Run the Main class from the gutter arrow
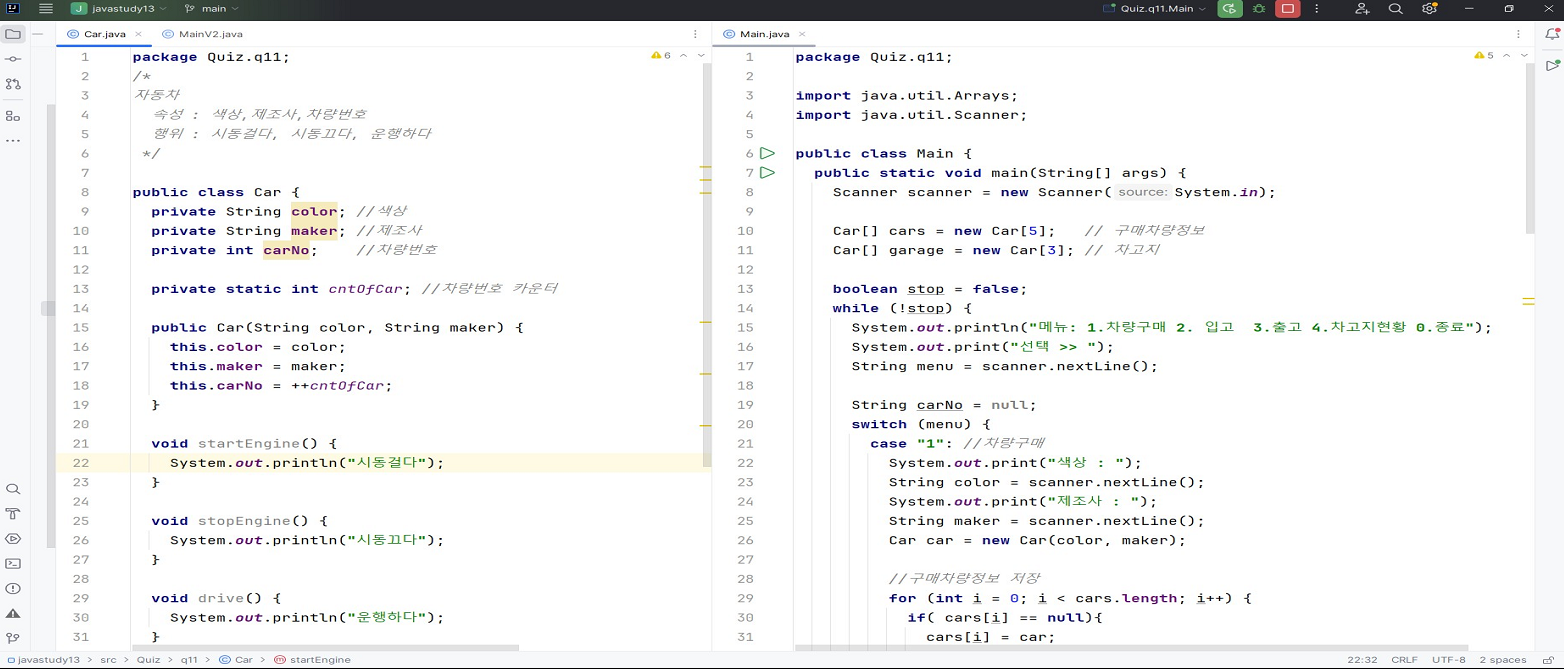The width and height of the screenshot is (1564, 669). point(767,153)
